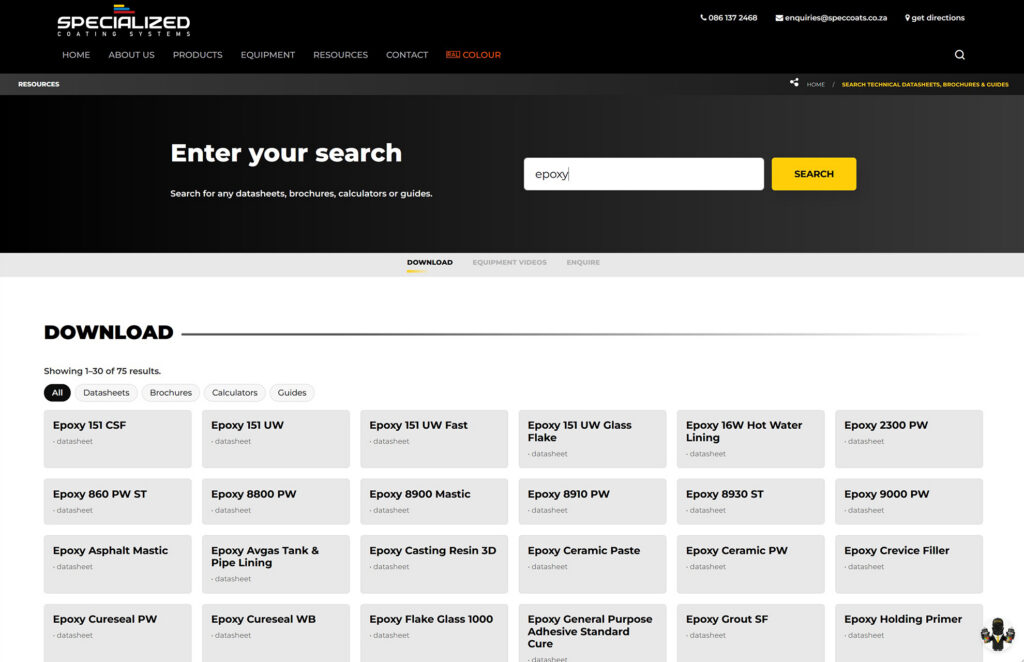The image size is (1024, 662).
Task: Open the CONTACT menu item
Action: pyautogui.click(x=407, y=55)
